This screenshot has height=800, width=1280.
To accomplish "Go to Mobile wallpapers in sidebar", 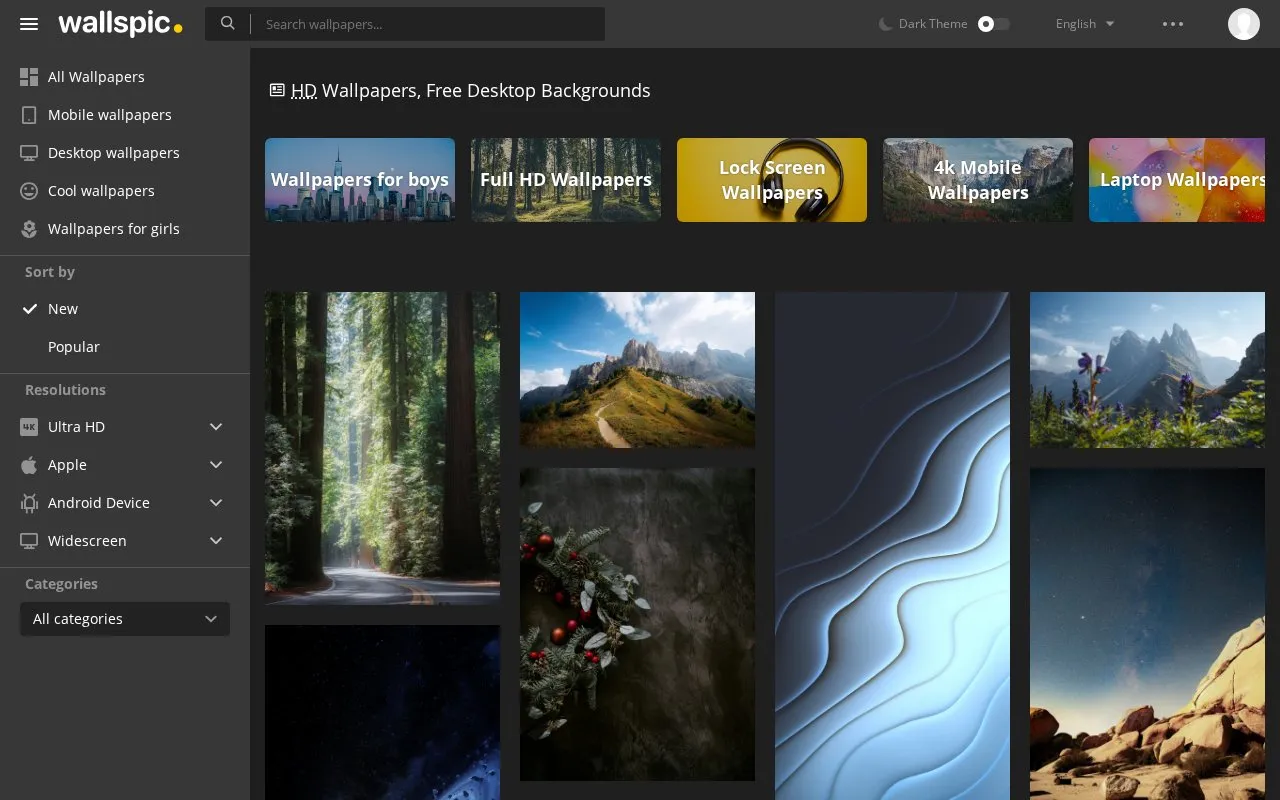I will point(125,115).
